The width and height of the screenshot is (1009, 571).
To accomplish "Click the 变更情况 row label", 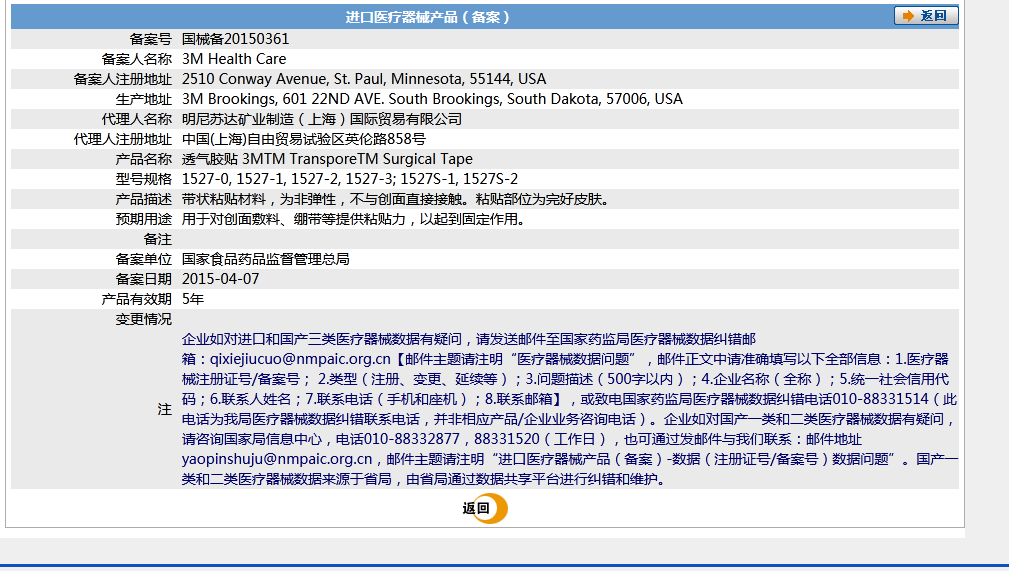I will [143, 319].
